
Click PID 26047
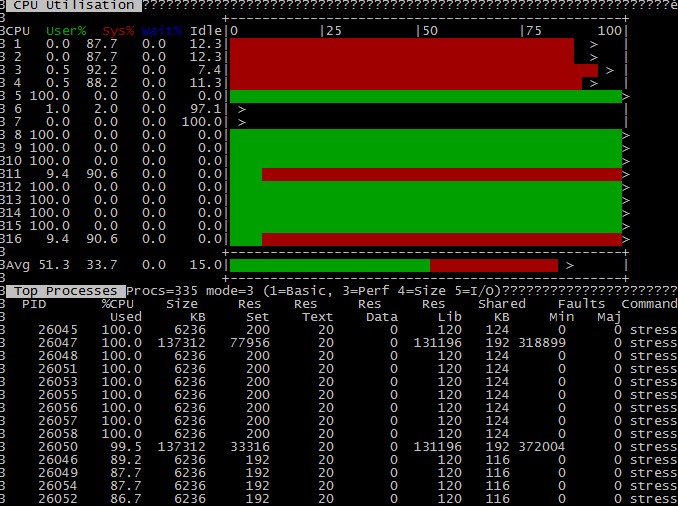(x=58, y=343)
